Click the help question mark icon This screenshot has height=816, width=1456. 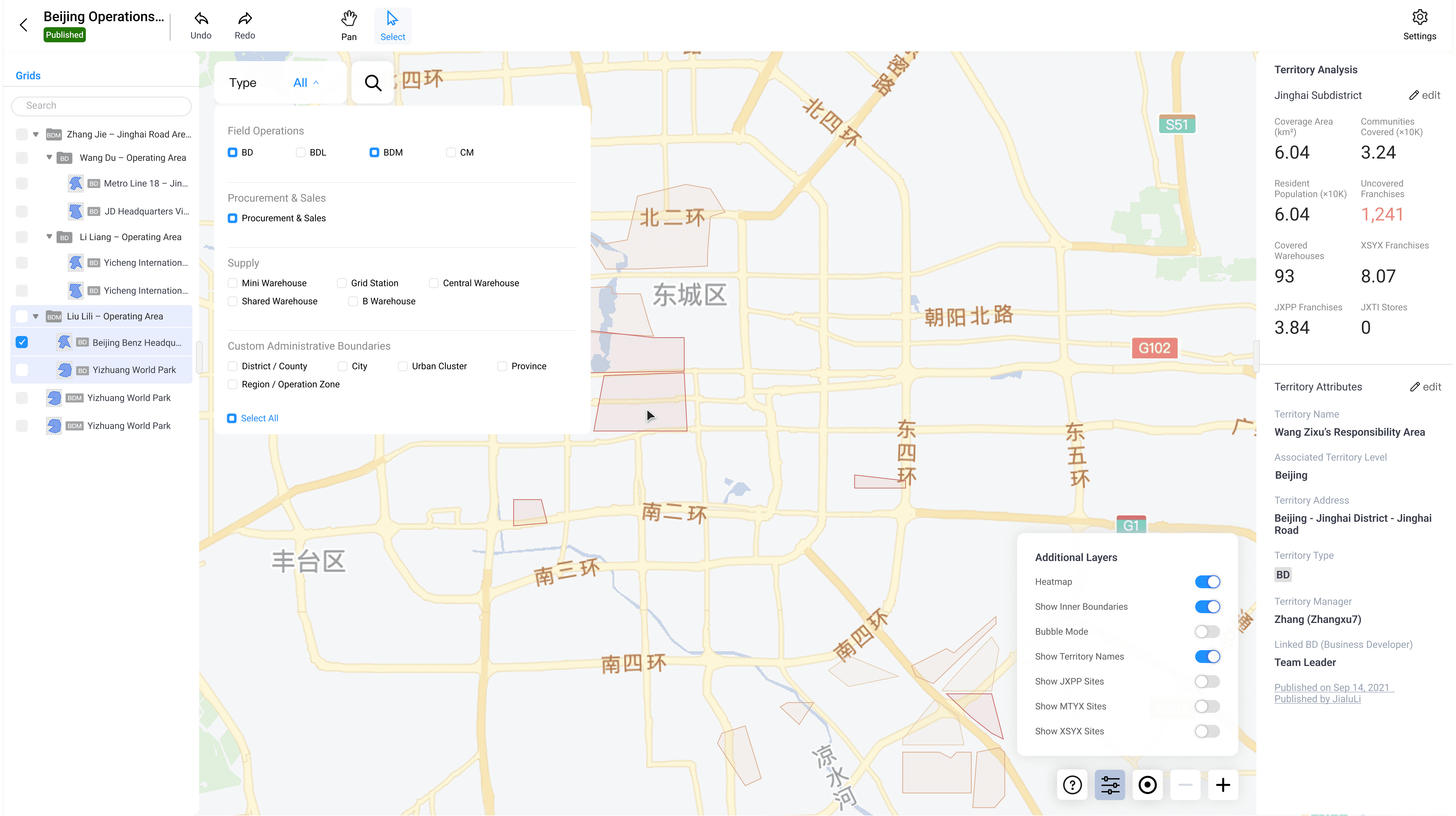pos(1072,785)
